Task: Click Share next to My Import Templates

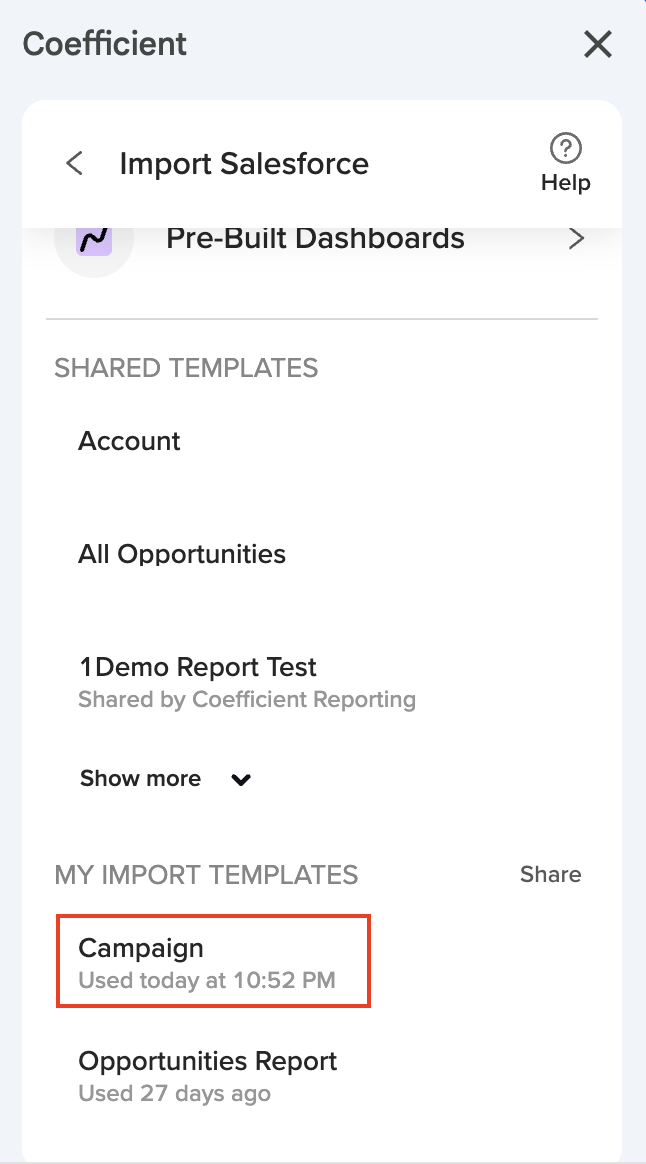Action: (550, 875)
